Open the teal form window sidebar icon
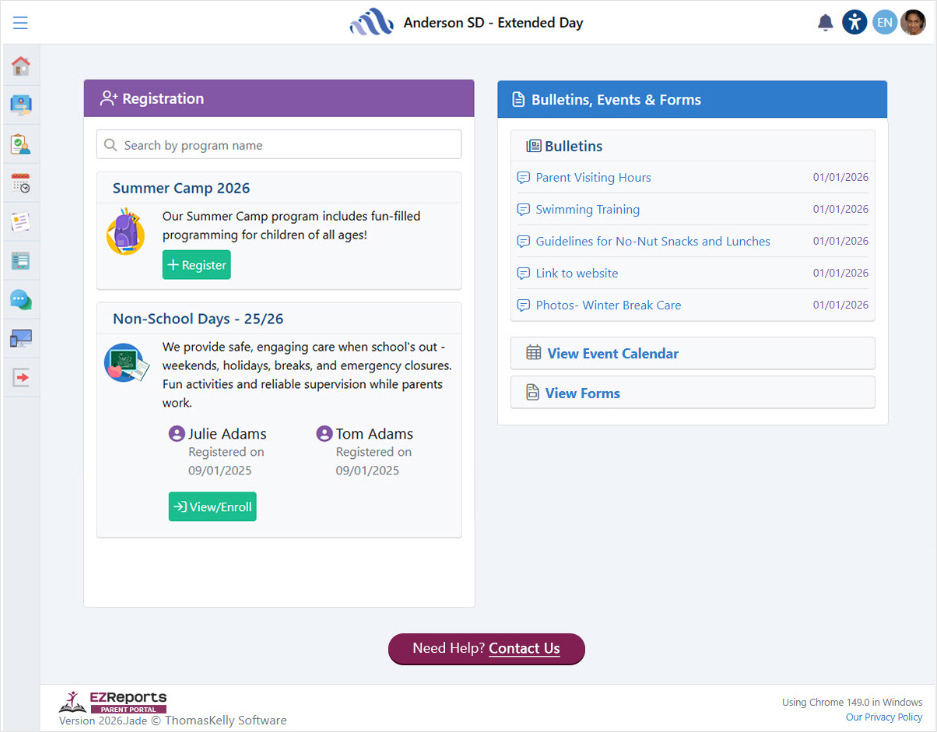 pos(21,261)
